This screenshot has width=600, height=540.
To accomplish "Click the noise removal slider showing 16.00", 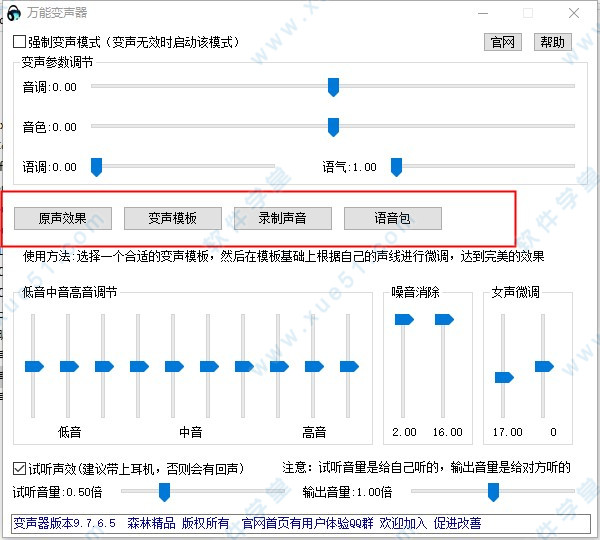I will coord(444,319).
